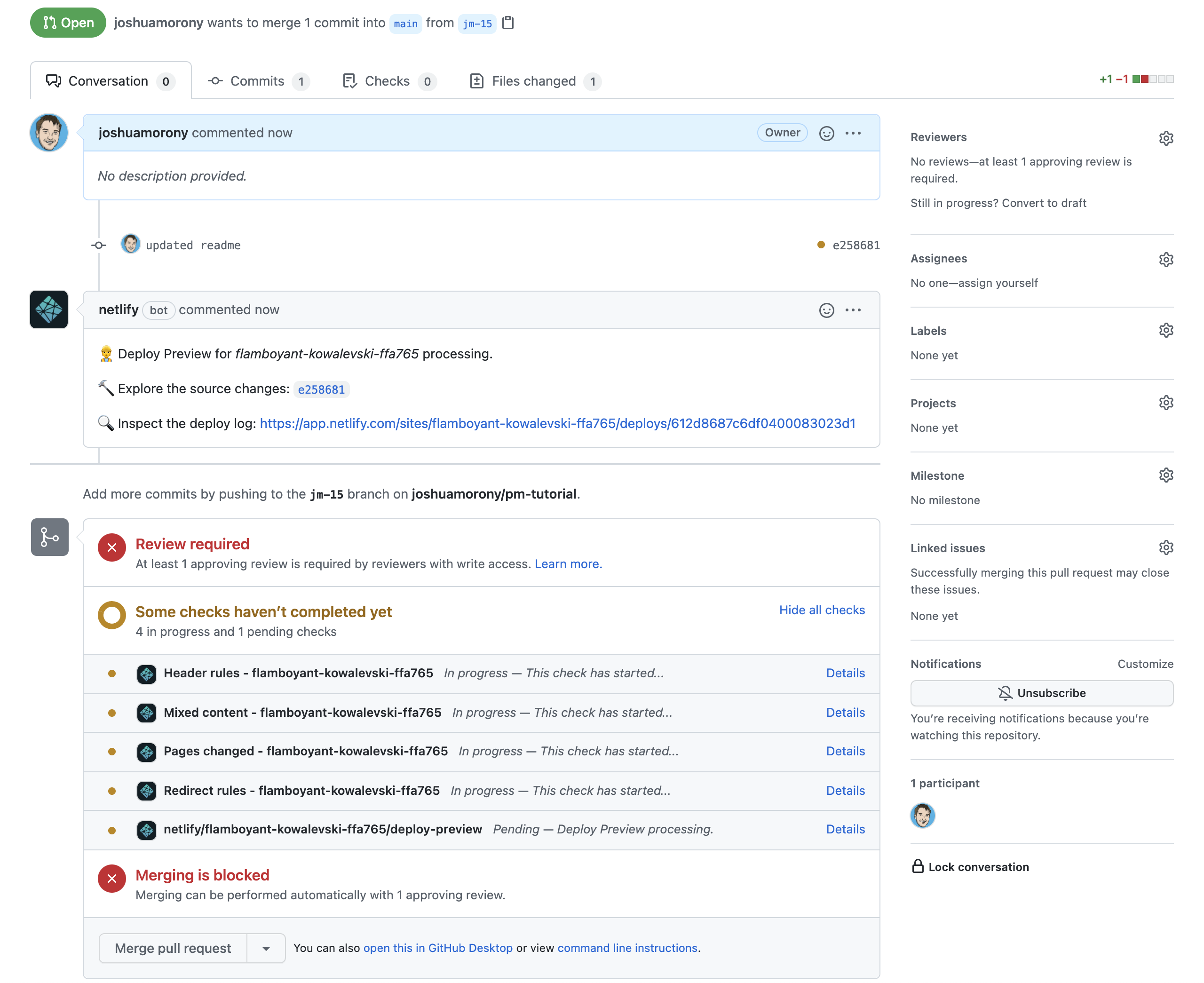1204x983 pixels.
Task: Click the git merge icon beside merge box
Action: pyautogui.click(x=50, y=537)
